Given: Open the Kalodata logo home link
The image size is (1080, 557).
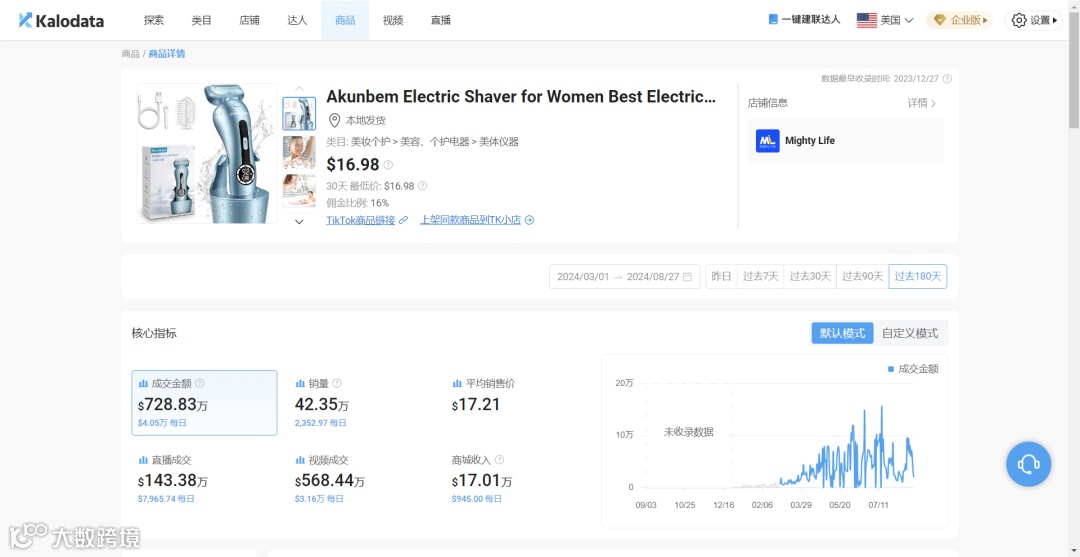Looking at the screenshot, I should pos(61,20).
